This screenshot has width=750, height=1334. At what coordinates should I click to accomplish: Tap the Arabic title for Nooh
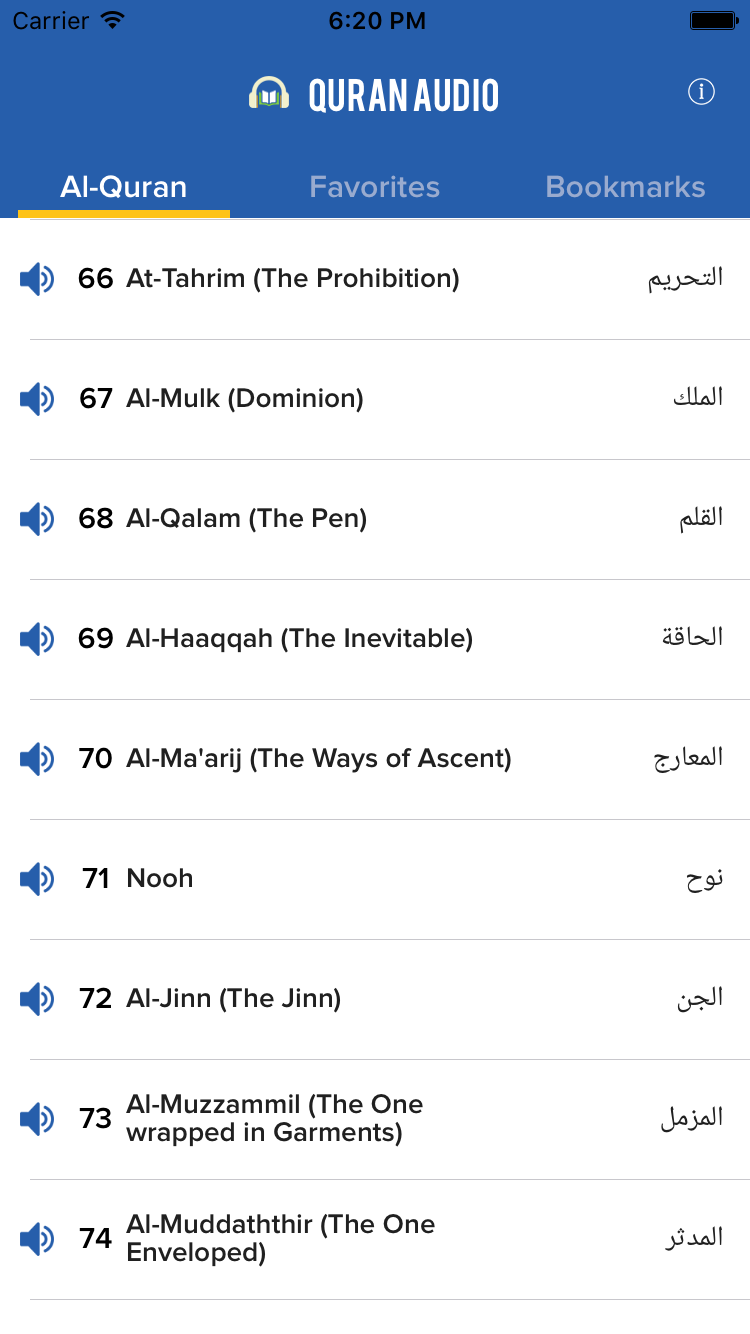(704, 879)
